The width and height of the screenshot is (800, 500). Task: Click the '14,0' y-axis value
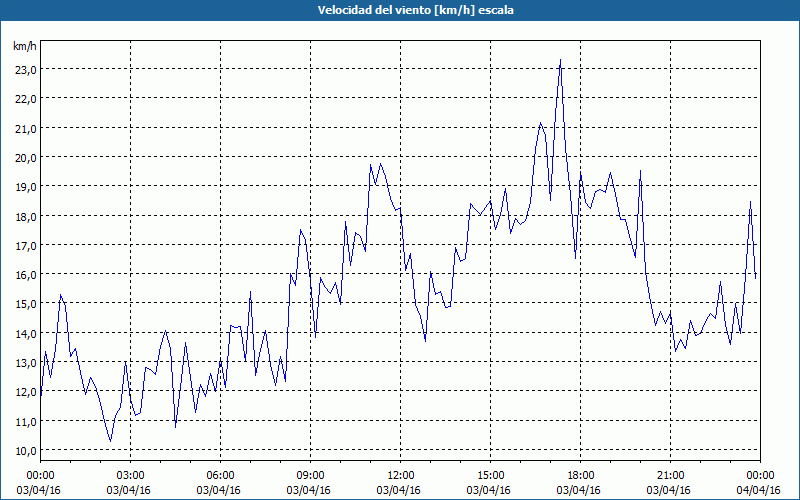click(x=26, y=334)
